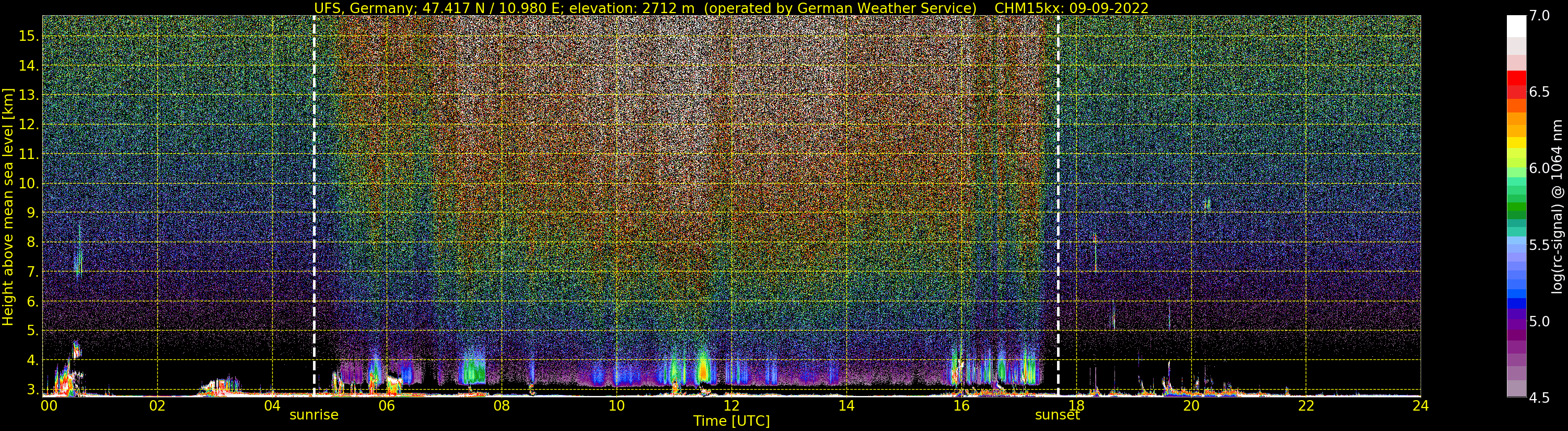The image size is (1568, 431).
Task: Click the white dashed sunset marker line
Action: 1058,206
